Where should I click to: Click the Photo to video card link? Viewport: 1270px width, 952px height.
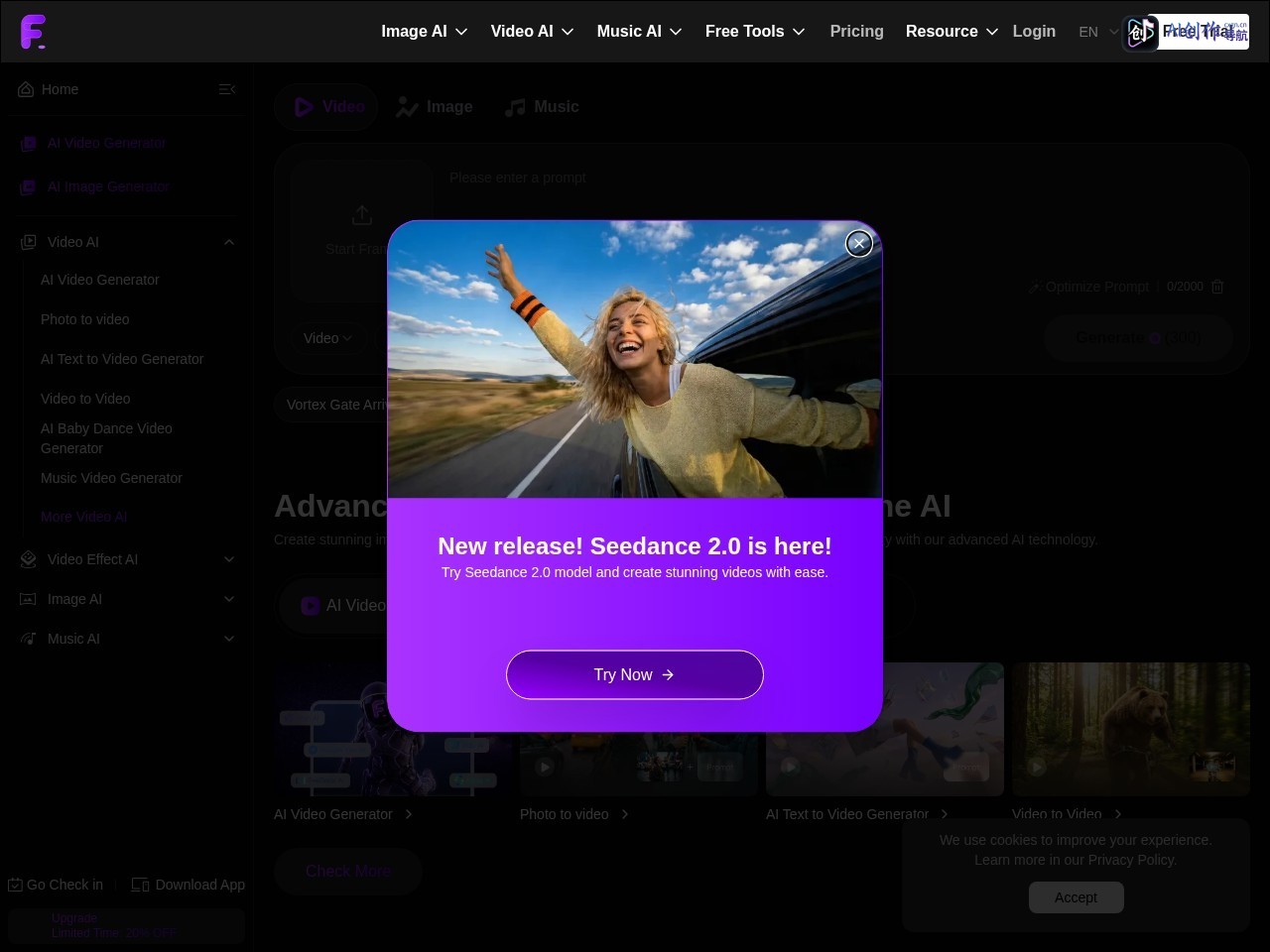574,814
